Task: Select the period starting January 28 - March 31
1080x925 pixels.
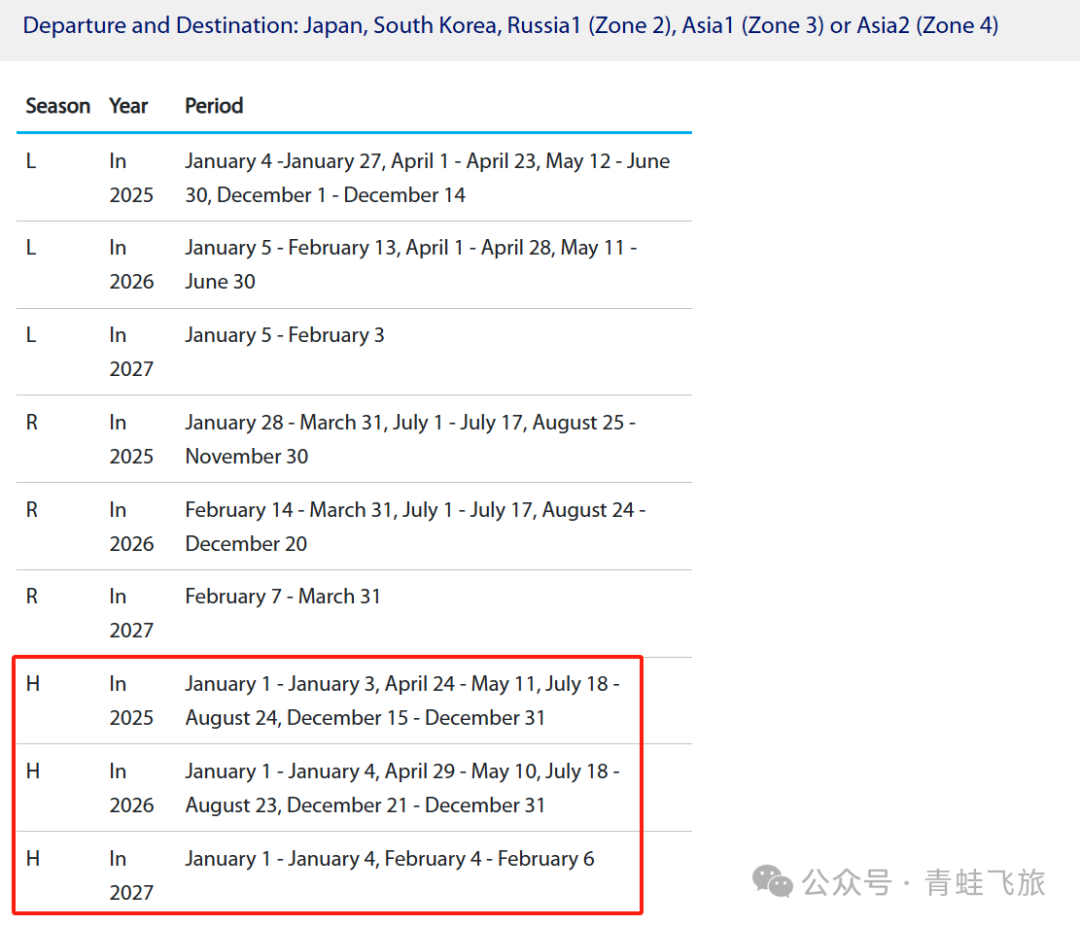Action: click(410, 439)
